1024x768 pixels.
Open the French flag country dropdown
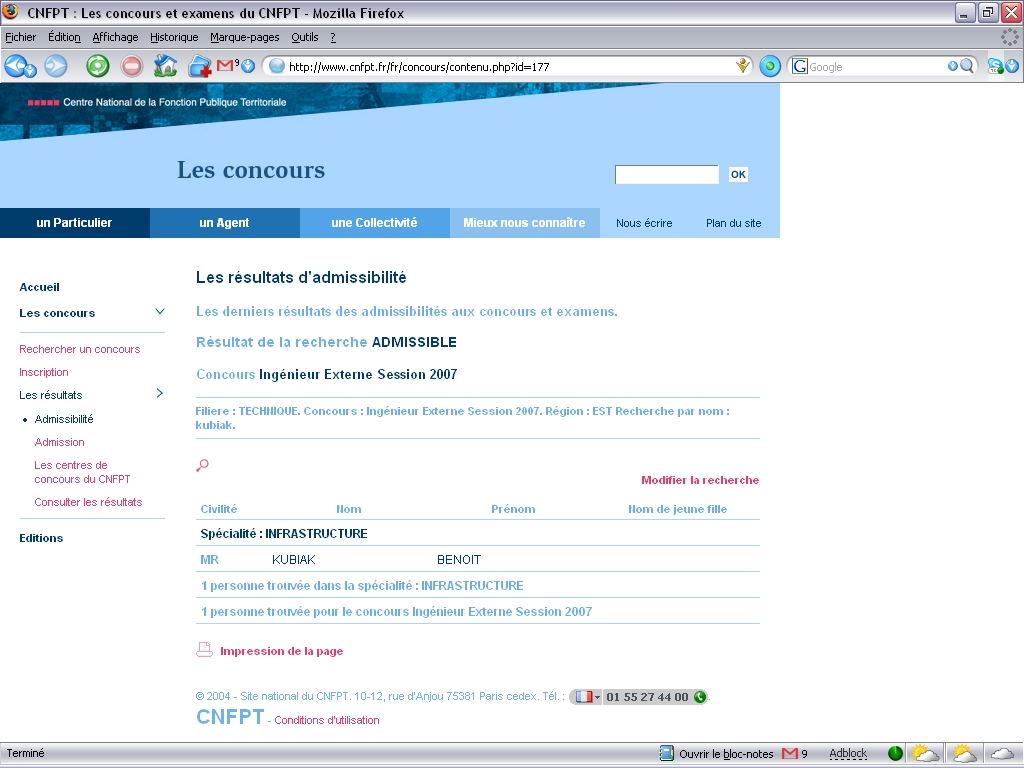tap(586, 697)
